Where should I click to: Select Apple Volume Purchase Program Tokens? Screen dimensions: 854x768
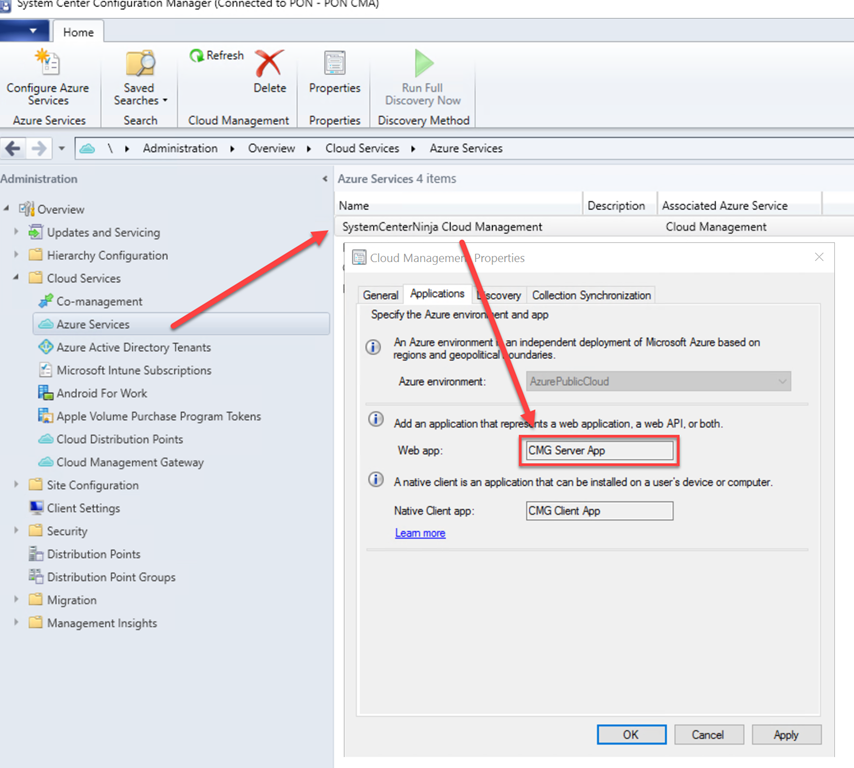[x=158, y=416]
